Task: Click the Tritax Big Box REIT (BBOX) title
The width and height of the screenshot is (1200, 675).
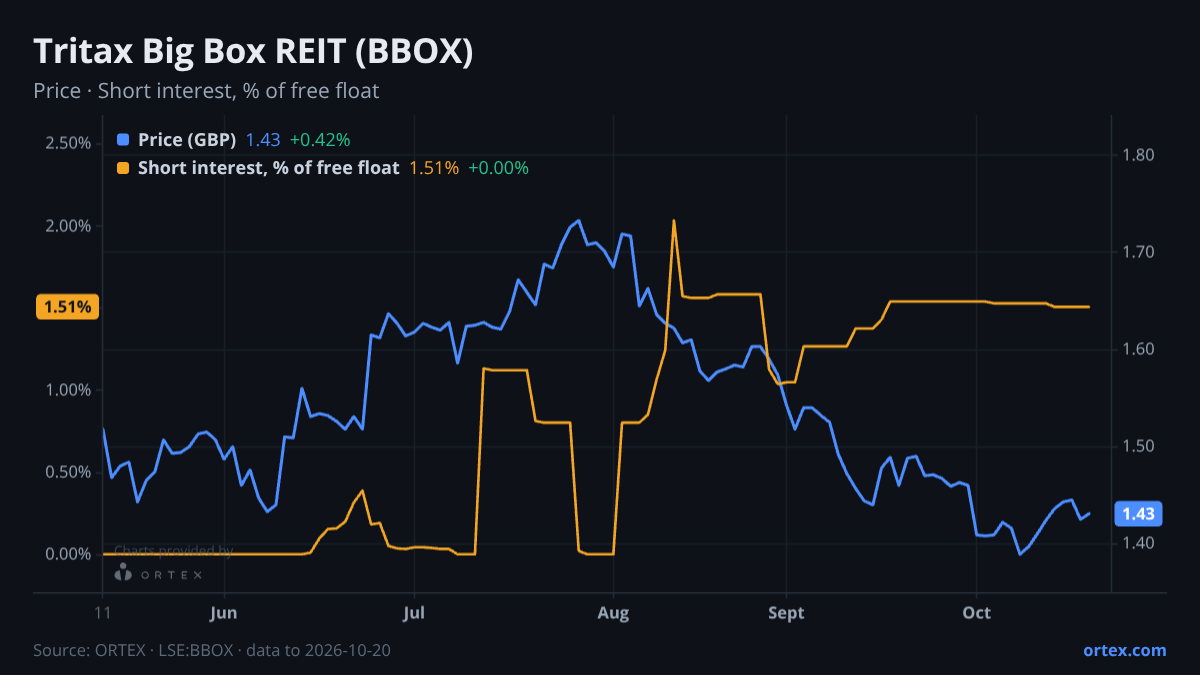Action: point(253,52)
